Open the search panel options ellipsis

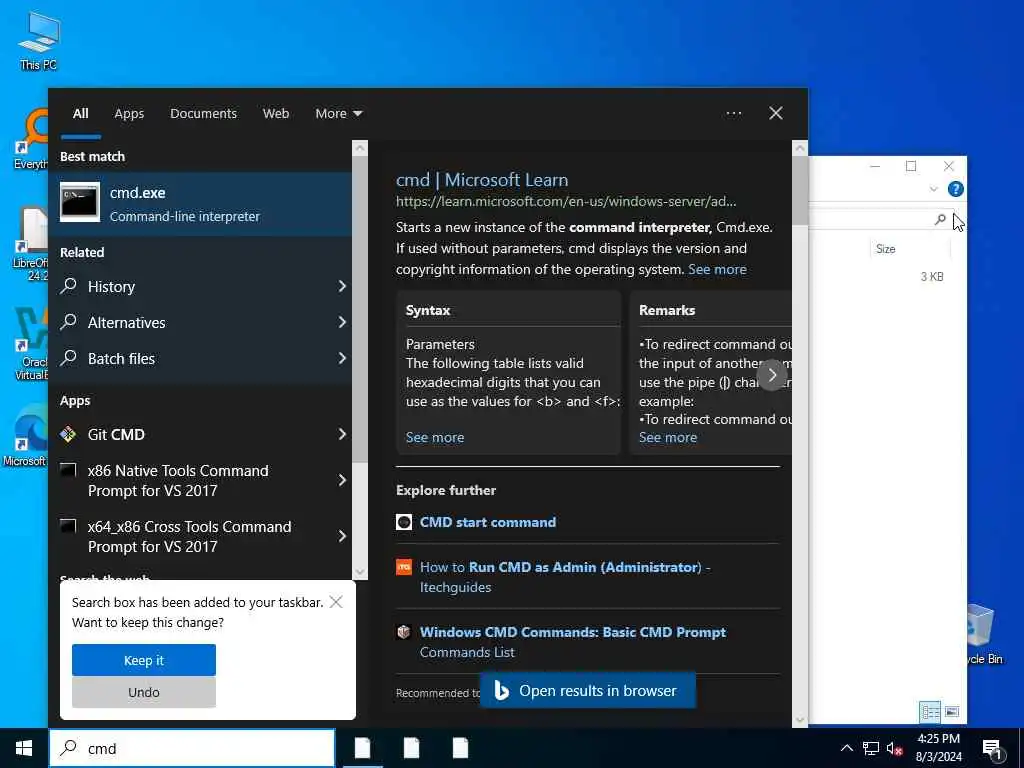click(733, 114)
